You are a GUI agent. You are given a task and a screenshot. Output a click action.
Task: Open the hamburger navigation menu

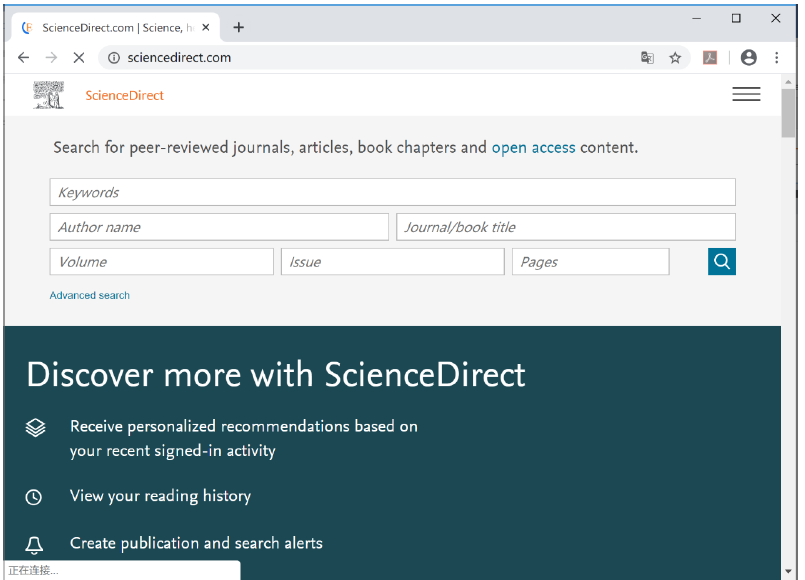click(746, 94)
